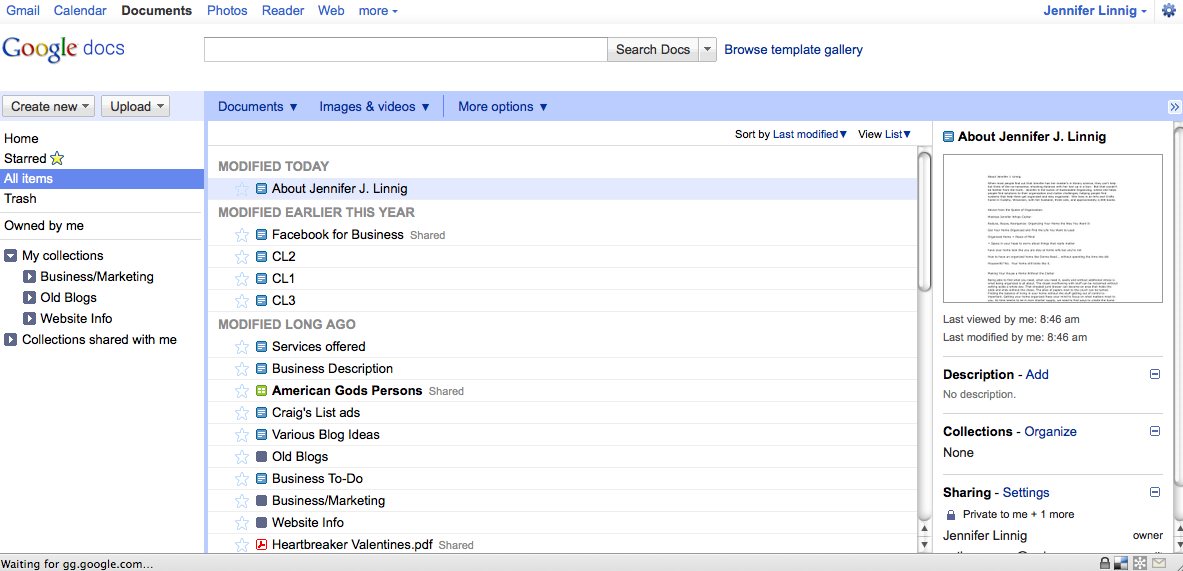Expand the Business/Marketing collection in sidebar
The width and height of the screenshot is (1183, 571).
(x=29, y=277)
